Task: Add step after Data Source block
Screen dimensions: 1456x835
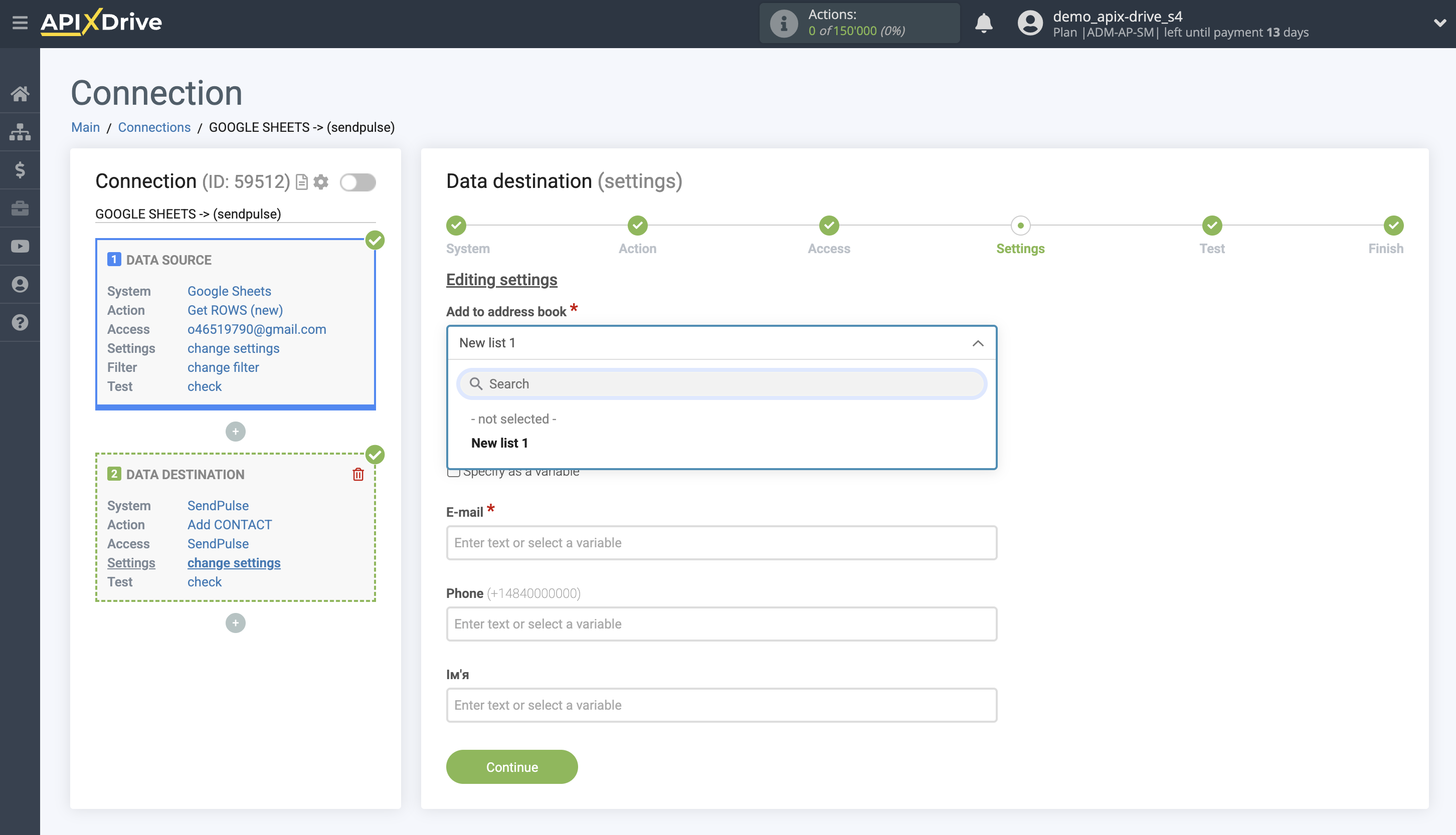Action: [235, 431]
